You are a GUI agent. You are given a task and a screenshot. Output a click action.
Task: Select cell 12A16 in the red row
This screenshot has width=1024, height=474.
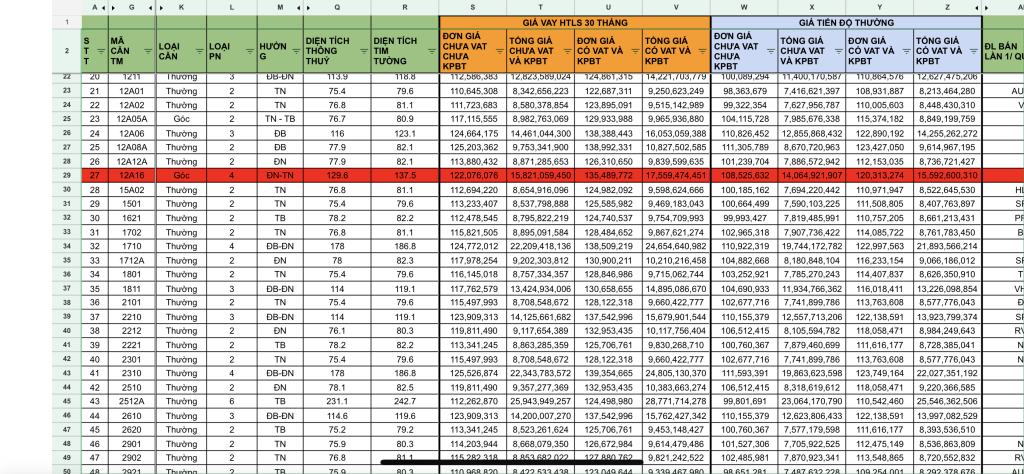(132, 175)
